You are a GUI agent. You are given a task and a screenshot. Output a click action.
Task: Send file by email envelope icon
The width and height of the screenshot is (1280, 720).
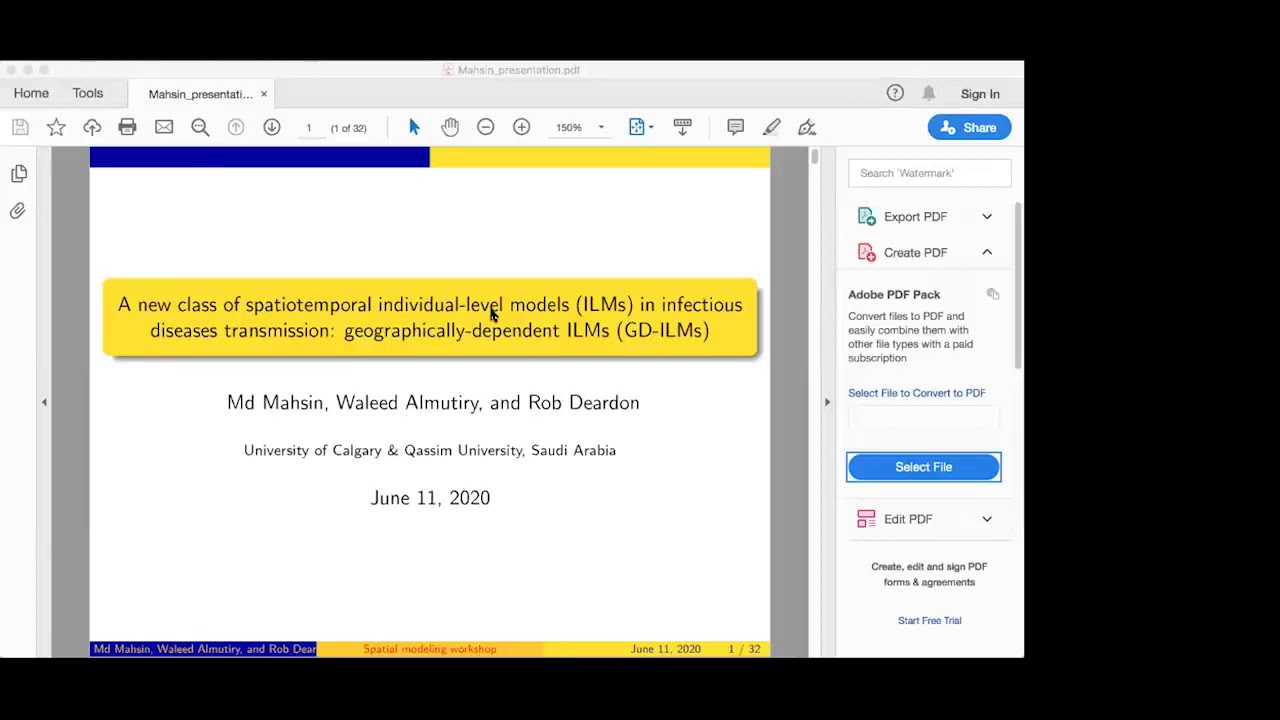tap(164, 127)
